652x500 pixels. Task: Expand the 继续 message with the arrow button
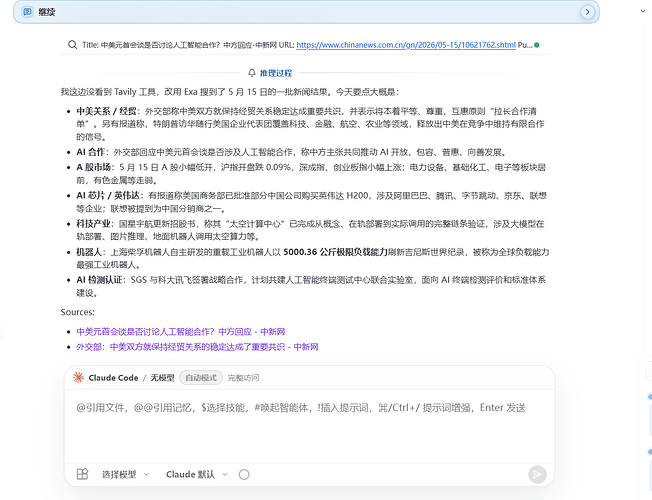[587, 12]
